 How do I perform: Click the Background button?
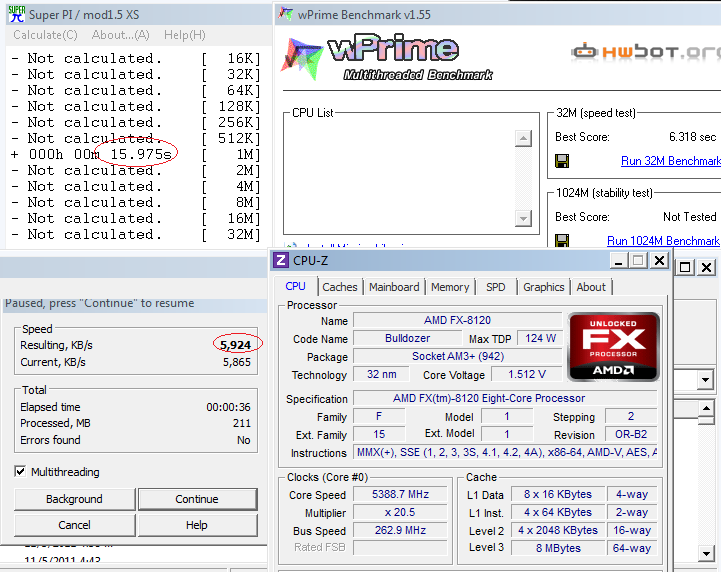coord(74,499)
